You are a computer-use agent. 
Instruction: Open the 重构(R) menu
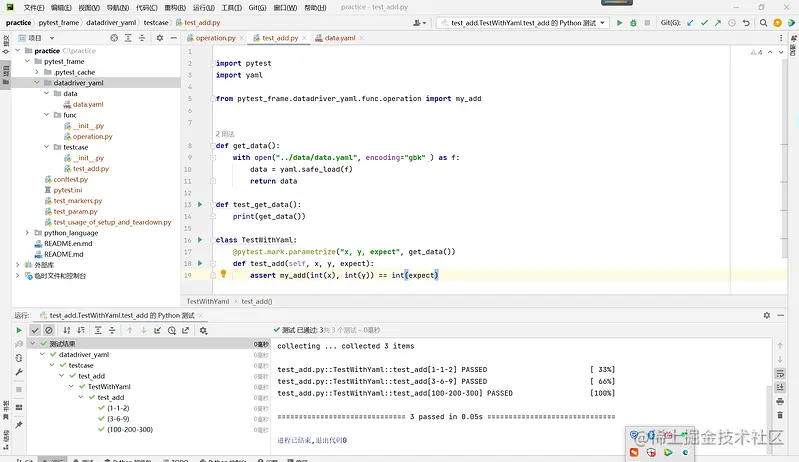[175, 8]
